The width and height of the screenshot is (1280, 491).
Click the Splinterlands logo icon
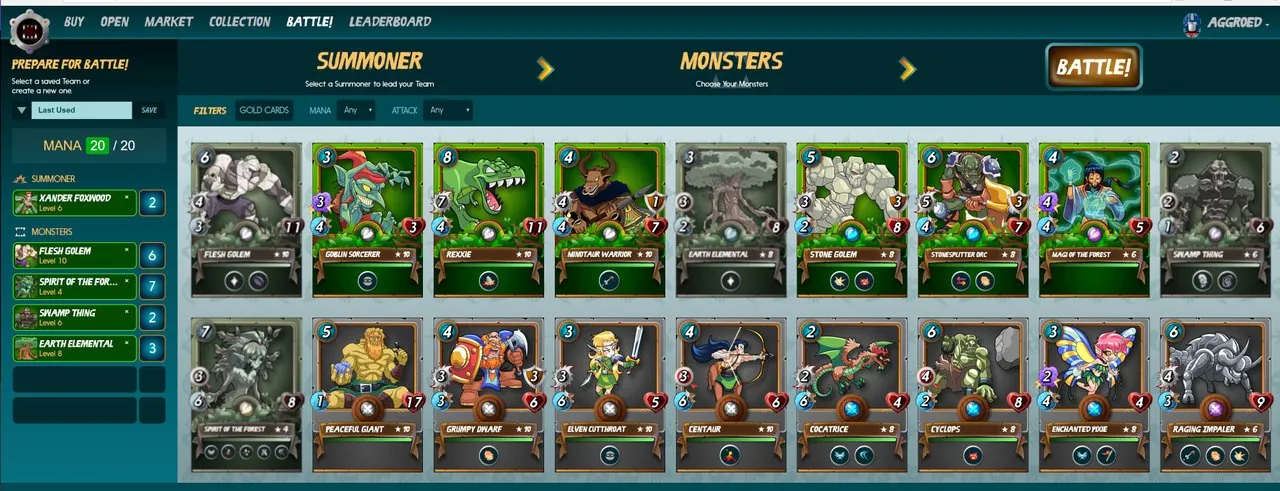[30, 30]
